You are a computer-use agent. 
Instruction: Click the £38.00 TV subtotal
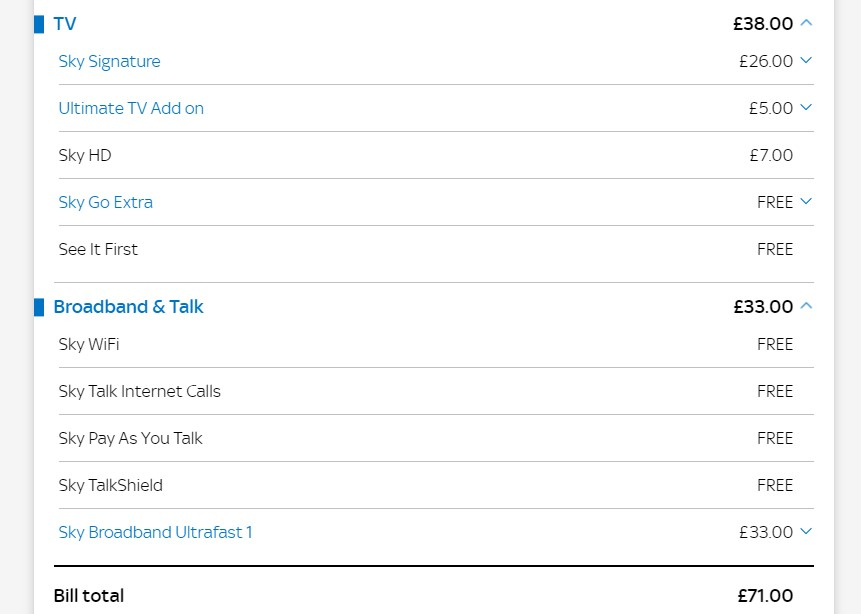[762, 24]
